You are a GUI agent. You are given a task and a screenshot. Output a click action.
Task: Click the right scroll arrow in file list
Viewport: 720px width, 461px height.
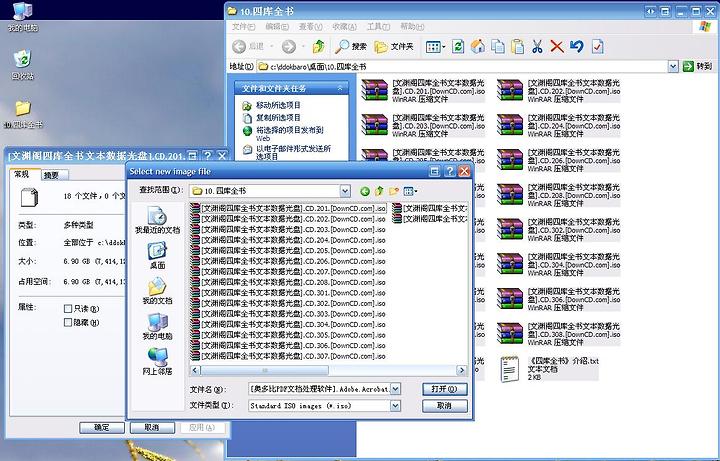(461, 370)
